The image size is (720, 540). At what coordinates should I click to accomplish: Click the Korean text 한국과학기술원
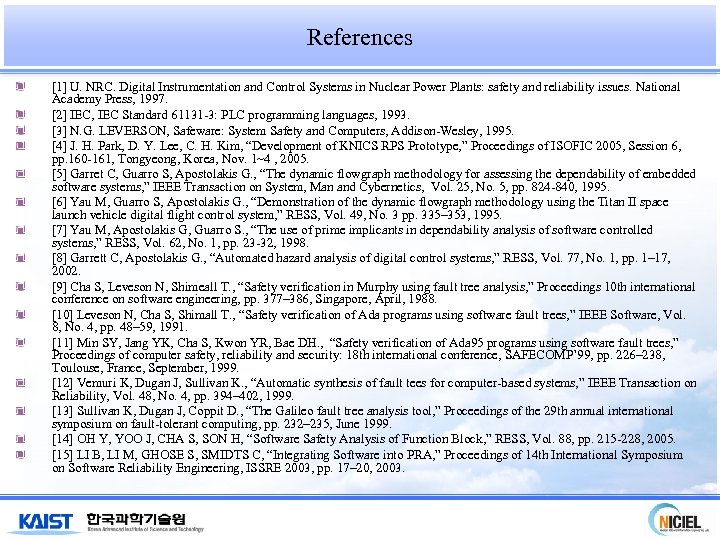[136, 519]
